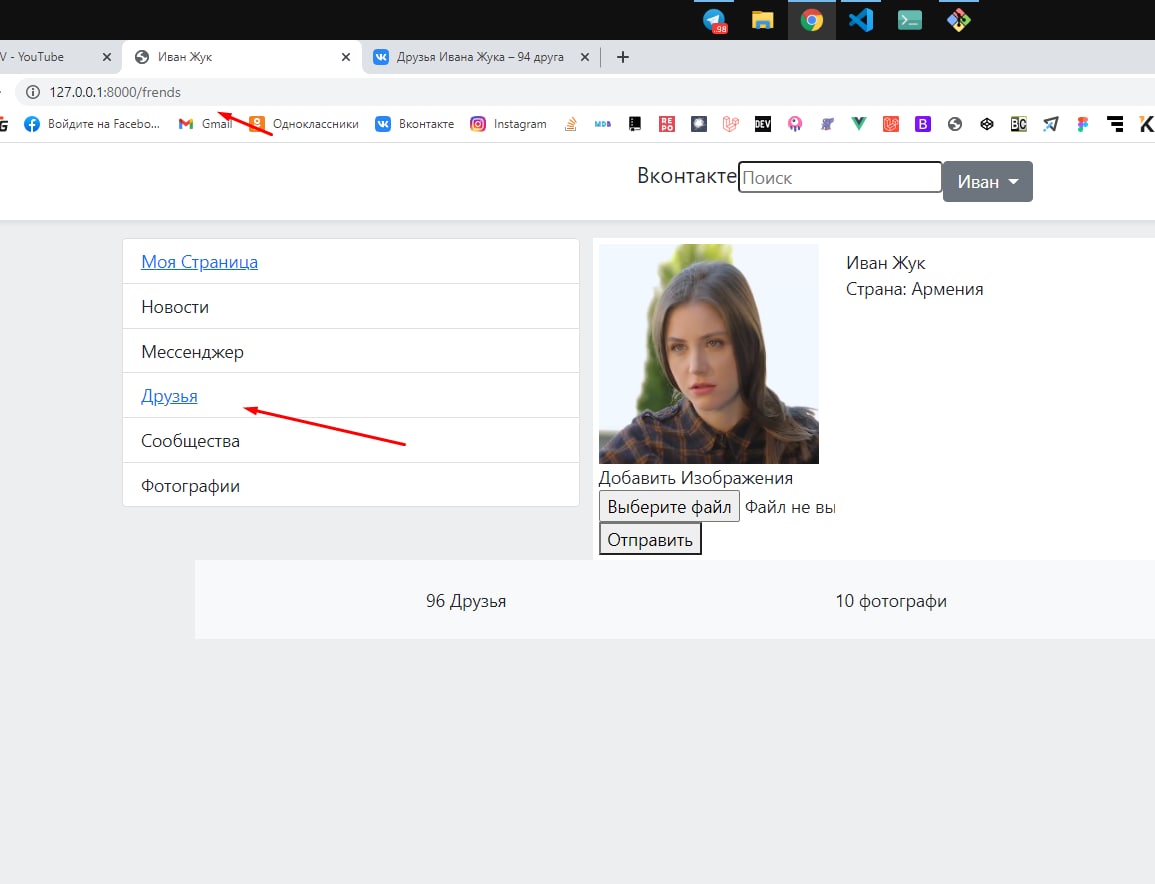Open the CodePen bookmark icon
The width and height of the screenshot is (1155, 884).
[x=987, y=124]
